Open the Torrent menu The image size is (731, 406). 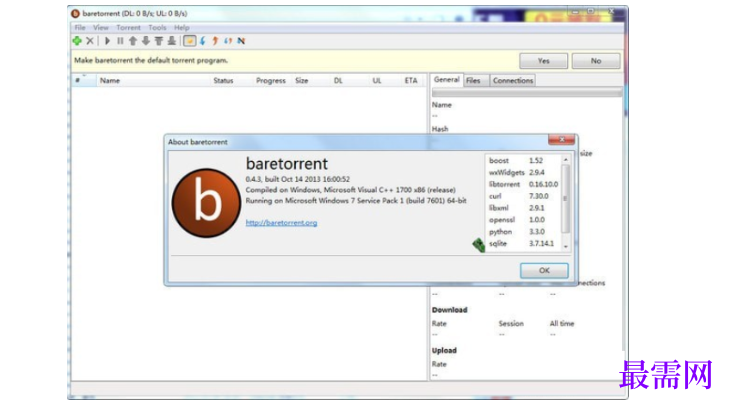128,28
